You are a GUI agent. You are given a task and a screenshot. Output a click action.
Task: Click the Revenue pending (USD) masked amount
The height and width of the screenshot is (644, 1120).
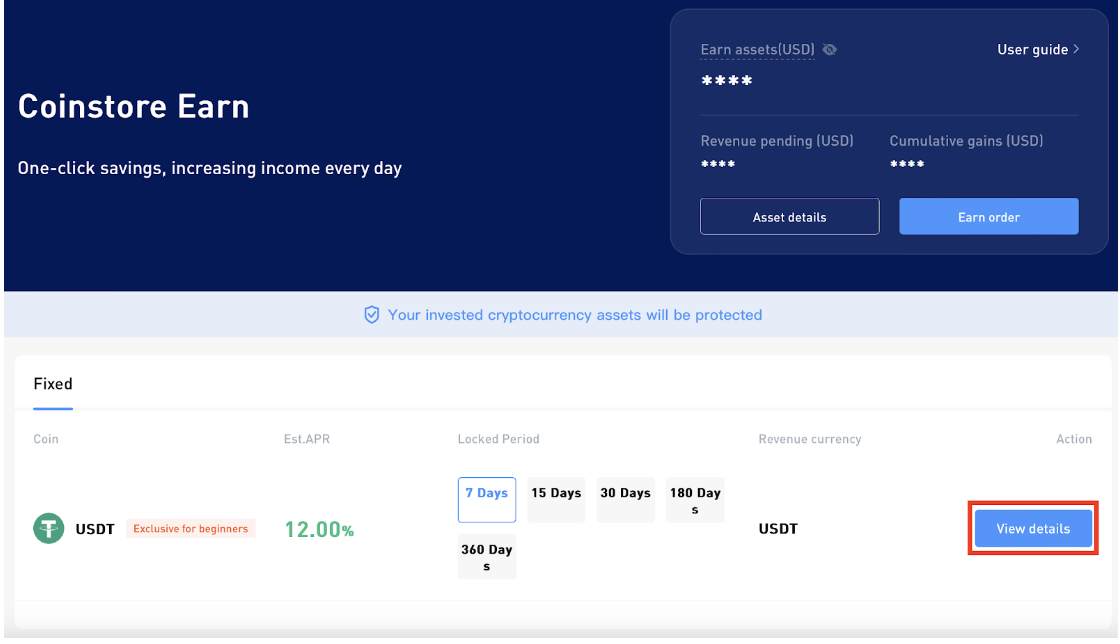point(717,163)
